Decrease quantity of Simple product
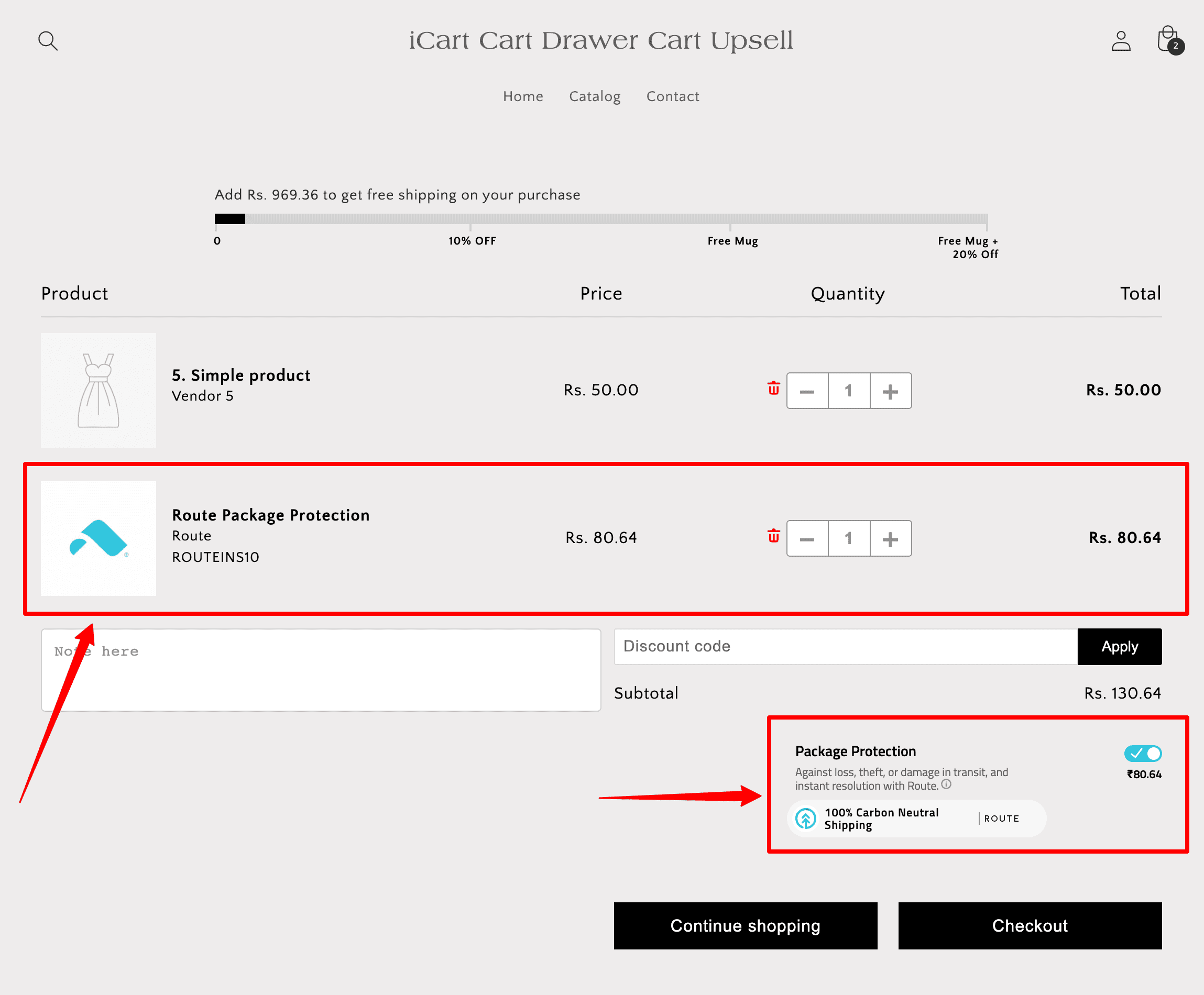This screenshot has width=1204, height=995. pos(807,391)
